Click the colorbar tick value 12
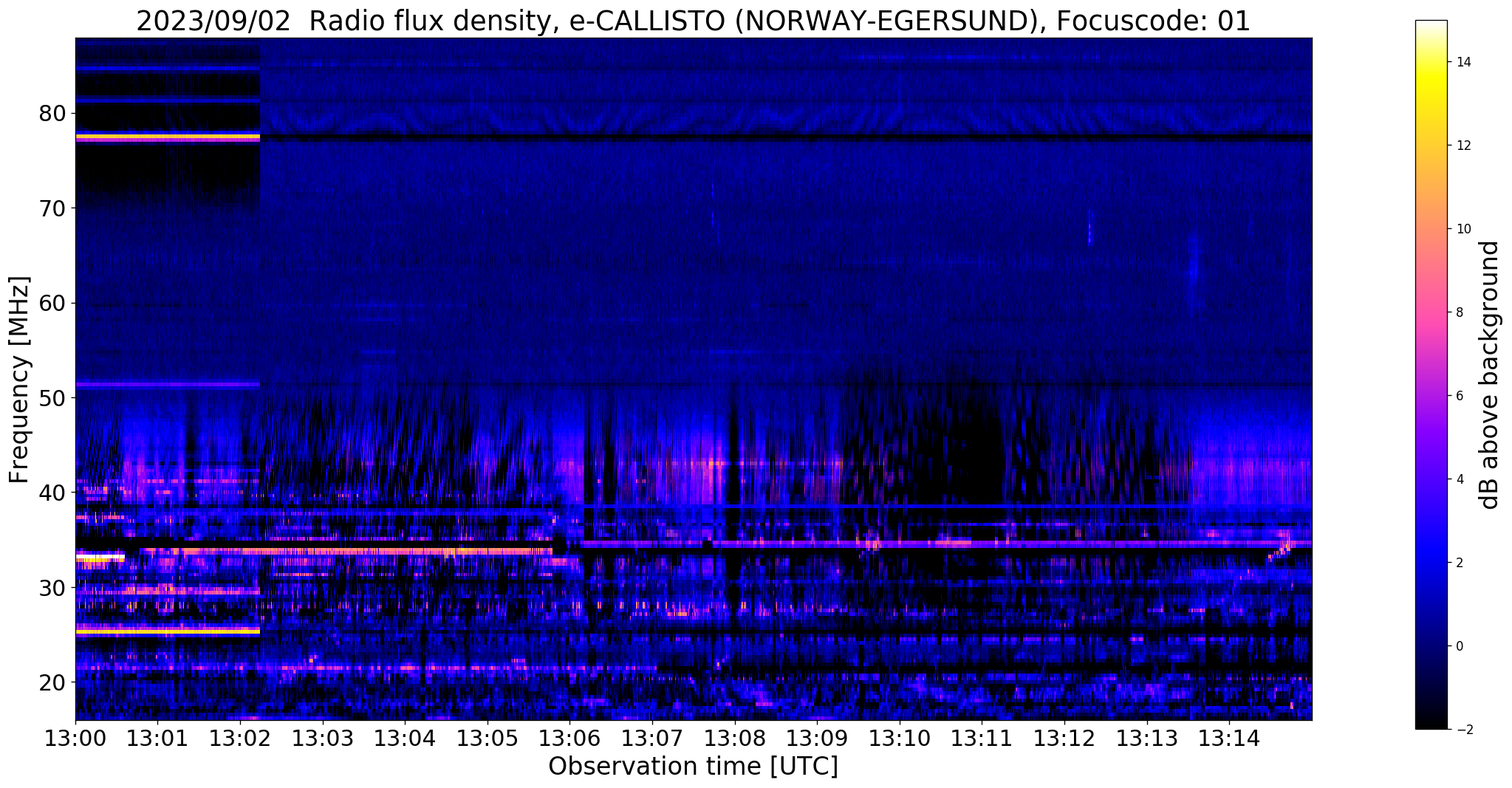 pyautogui.click(x=1463, y=145)
